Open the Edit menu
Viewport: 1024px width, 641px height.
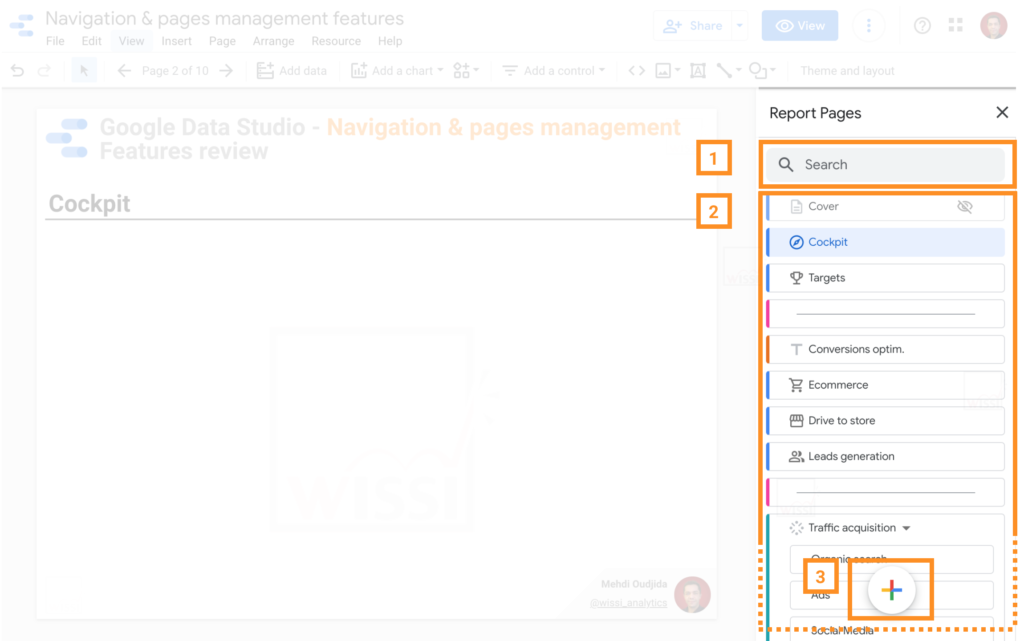click(91, 41)
